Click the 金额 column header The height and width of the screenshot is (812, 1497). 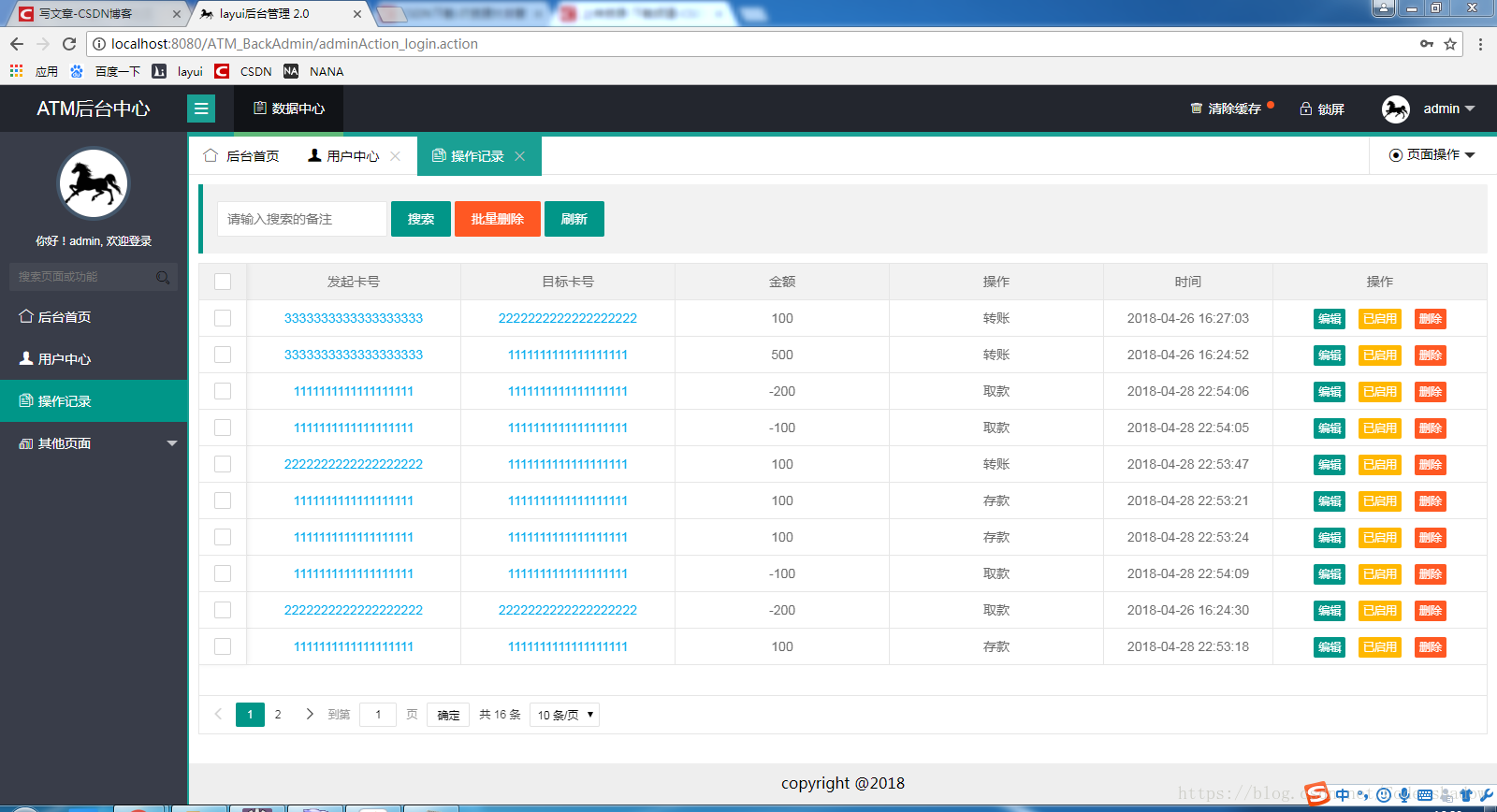point(782,282)
